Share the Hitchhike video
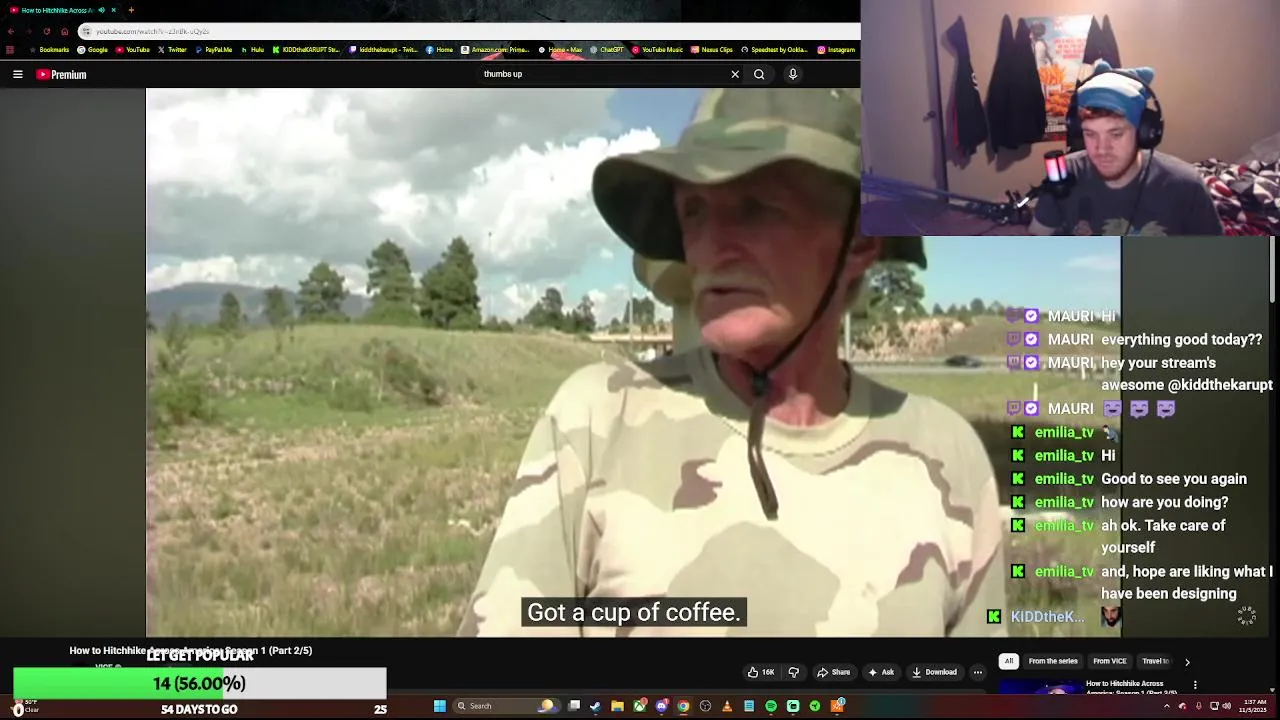The width and height of the screenshot is (1280, 720). 834,672
